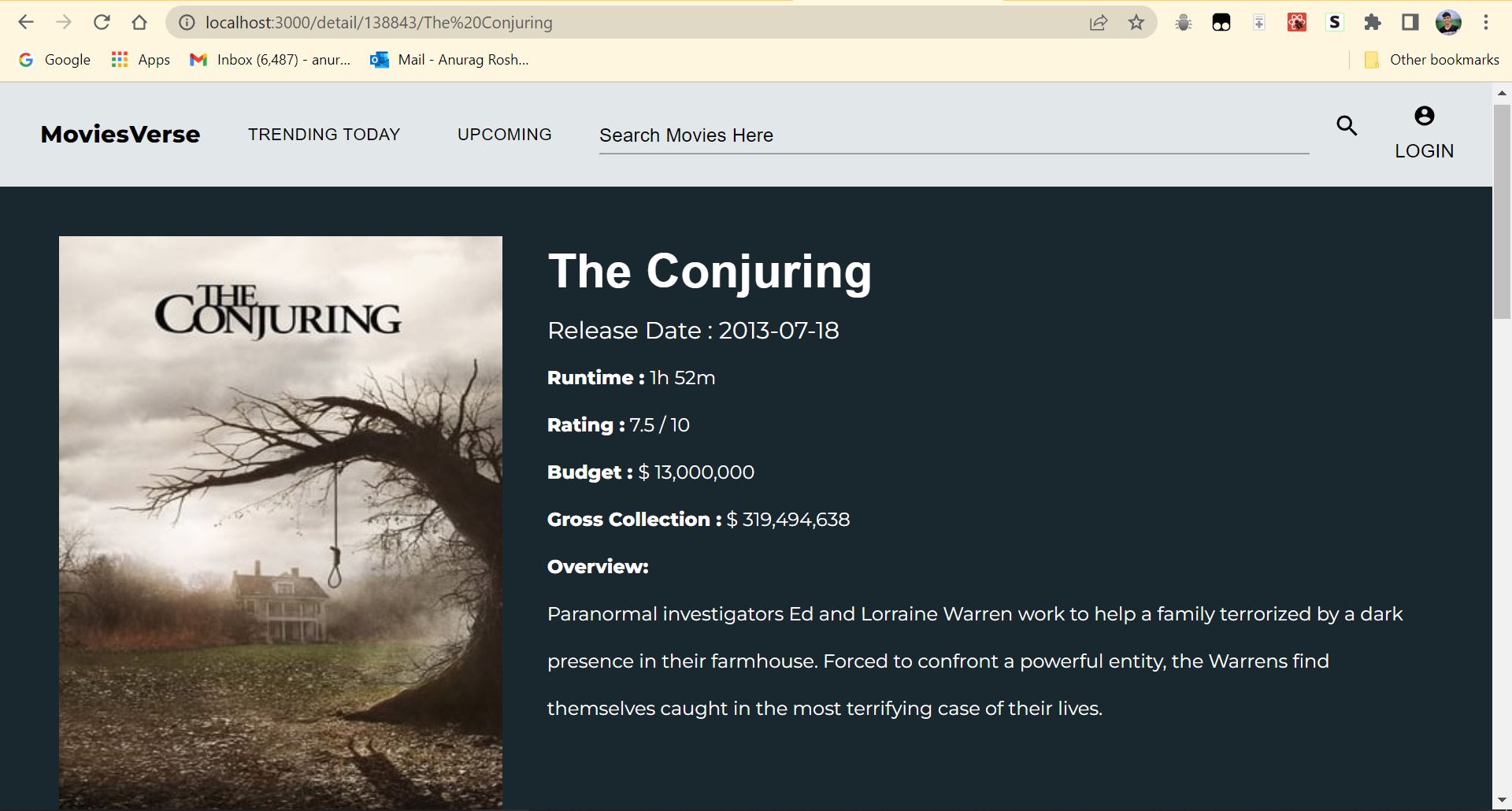
Task: Bookmark this tab with the star
Action: click(1136, 23)
